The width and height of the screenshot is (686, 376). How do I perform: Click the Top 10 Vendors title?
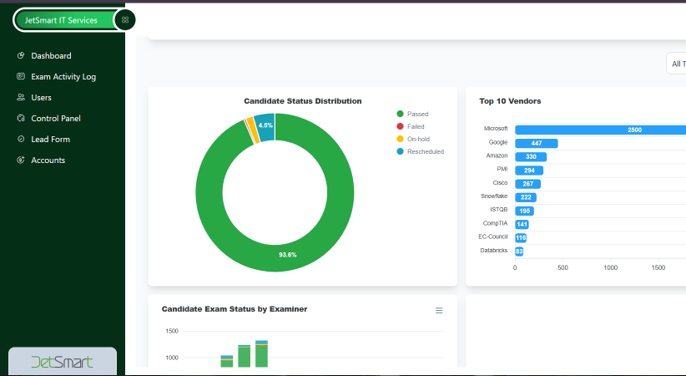pos(510,101)
